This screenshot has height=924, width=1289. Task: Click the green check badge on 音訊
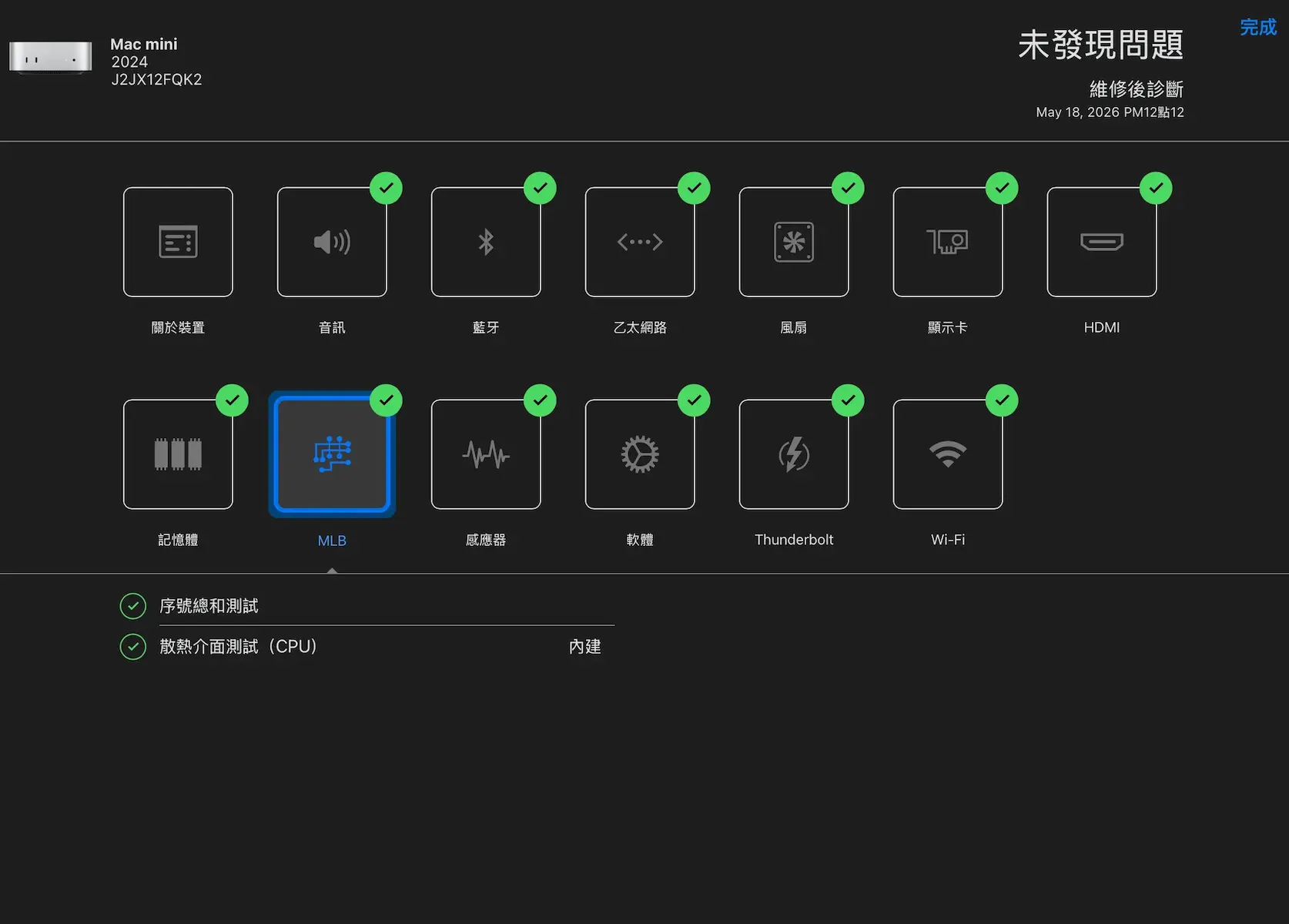click(x=386, y=188)
